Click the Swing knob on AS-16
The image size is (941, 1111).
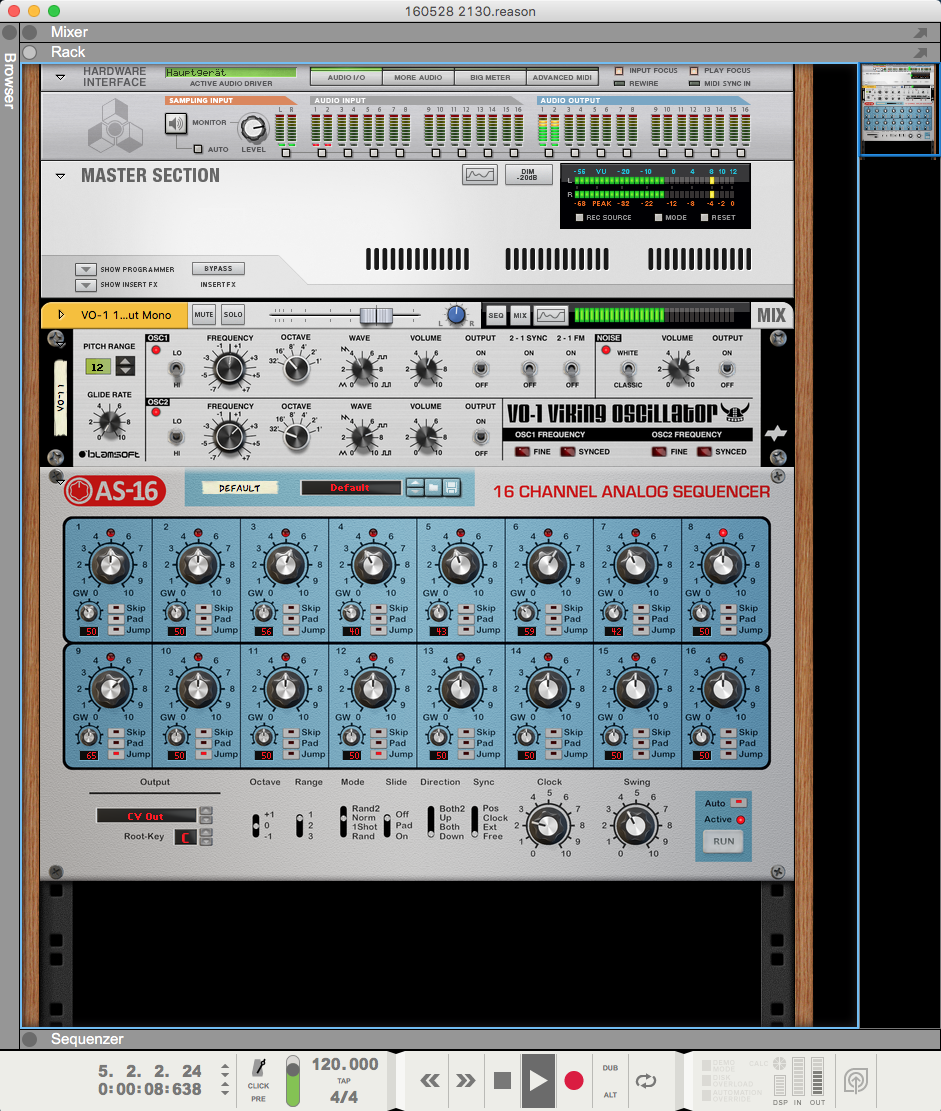tap(636, 825)
